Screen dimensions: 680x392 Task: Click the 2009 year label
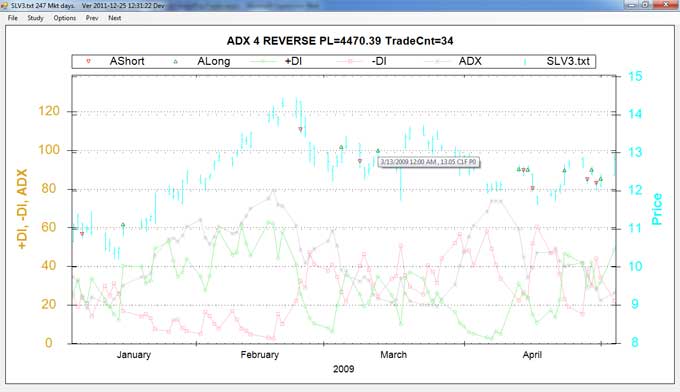point(343,369)
